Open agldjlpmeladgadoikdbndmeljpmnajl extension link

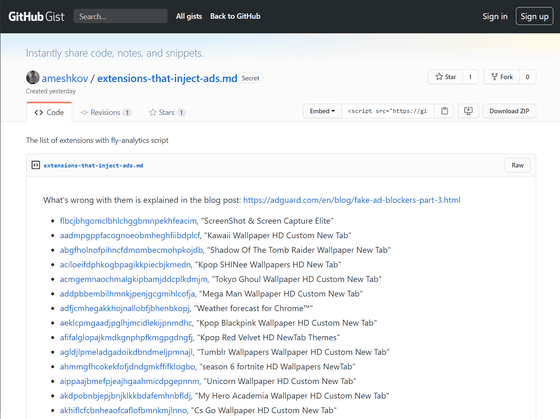pyautogui.click(x=126, y=352)
